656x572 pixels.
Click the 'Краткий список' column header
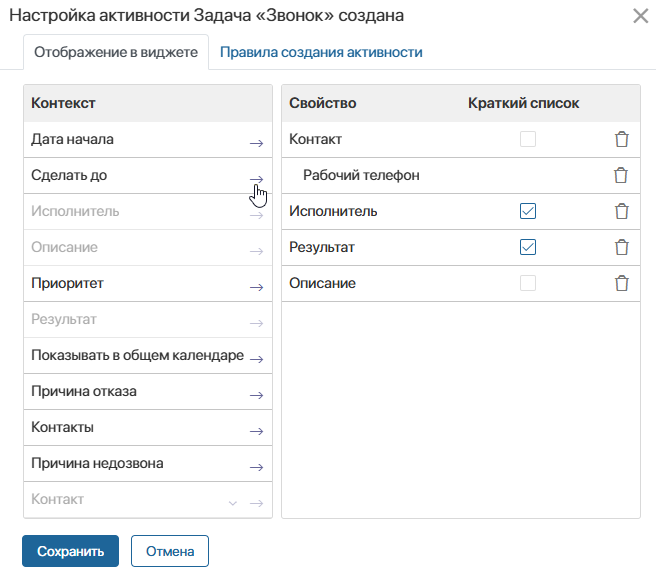click(523, 103)
